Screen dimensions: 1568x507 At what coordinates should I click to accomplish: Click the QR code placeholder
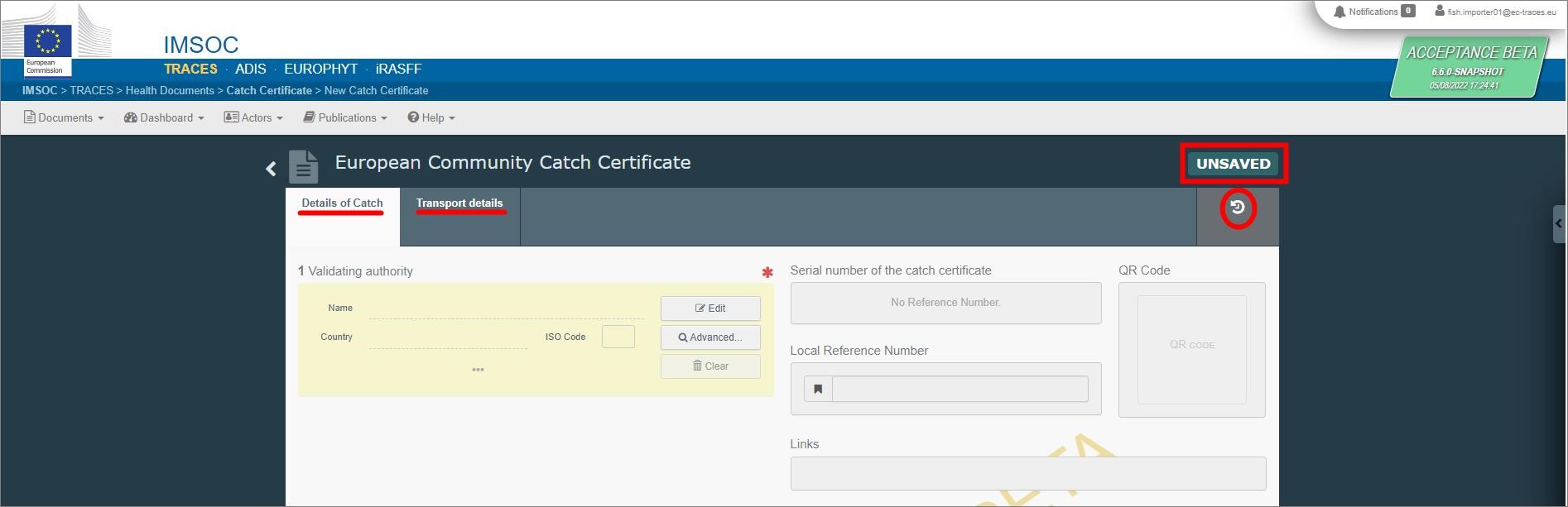coord(1192,350)
